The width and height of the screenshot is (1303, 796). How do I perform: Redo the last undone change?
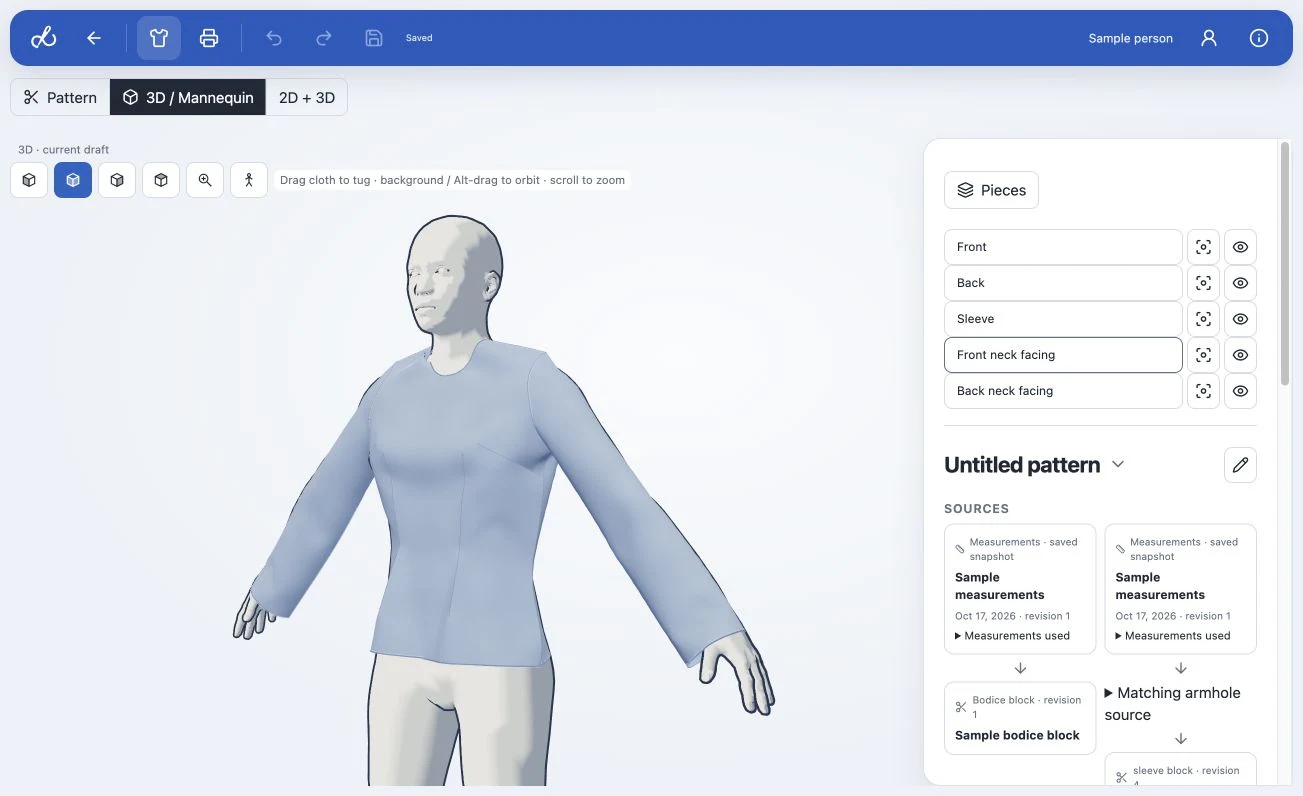pos(324,38)
